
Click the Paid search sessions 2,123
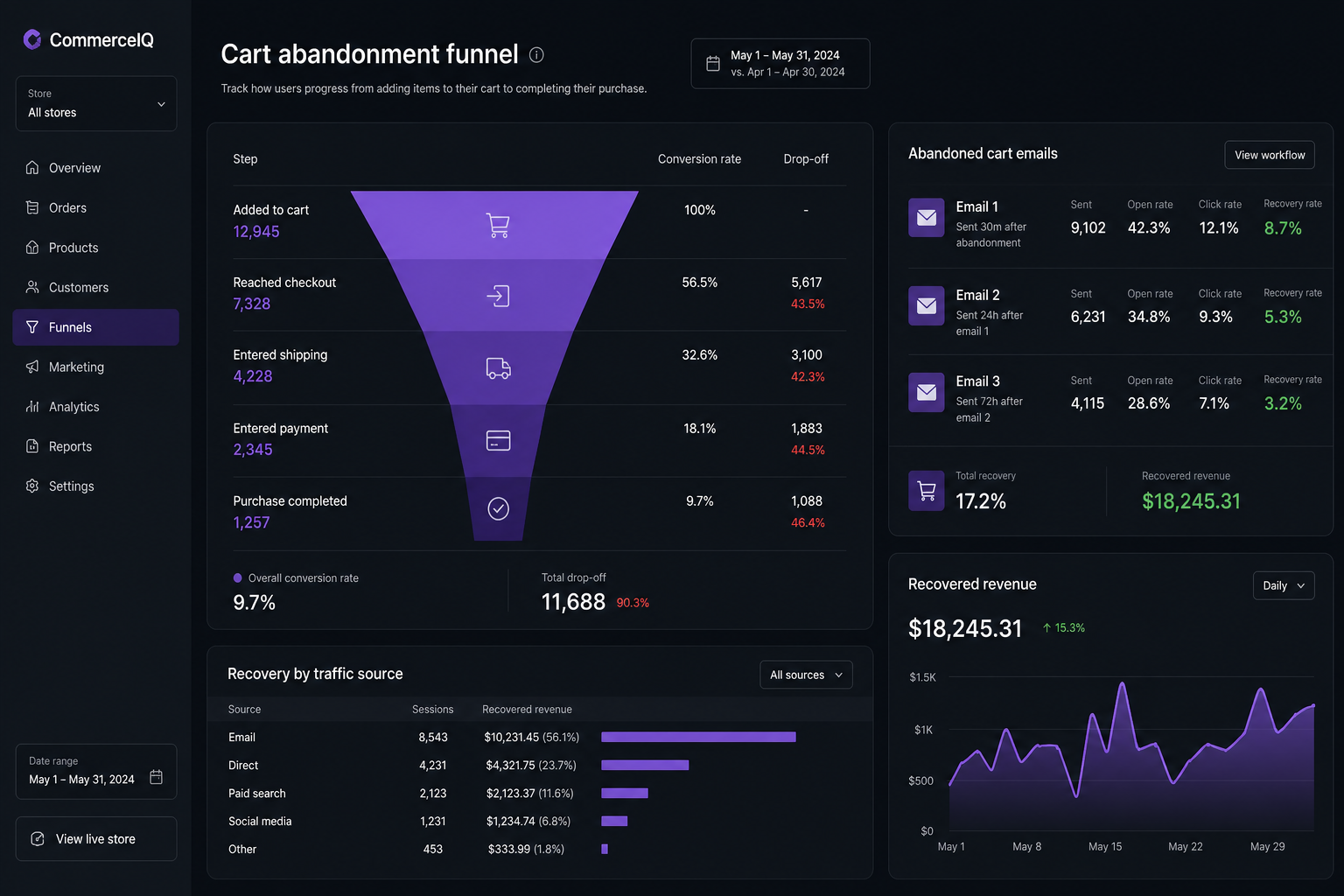pos(433,794)
